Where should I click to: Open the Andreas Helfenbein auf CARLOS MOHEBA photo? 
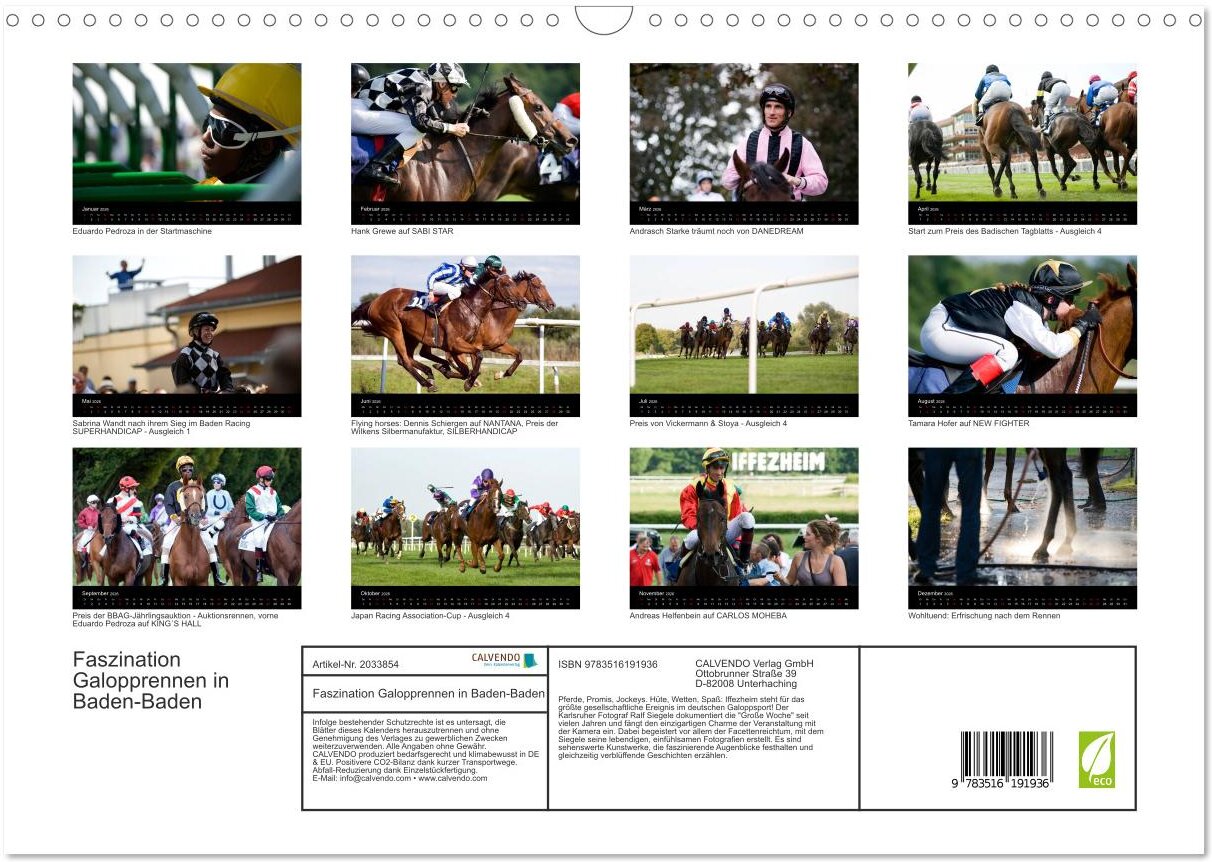coord(744,517)
